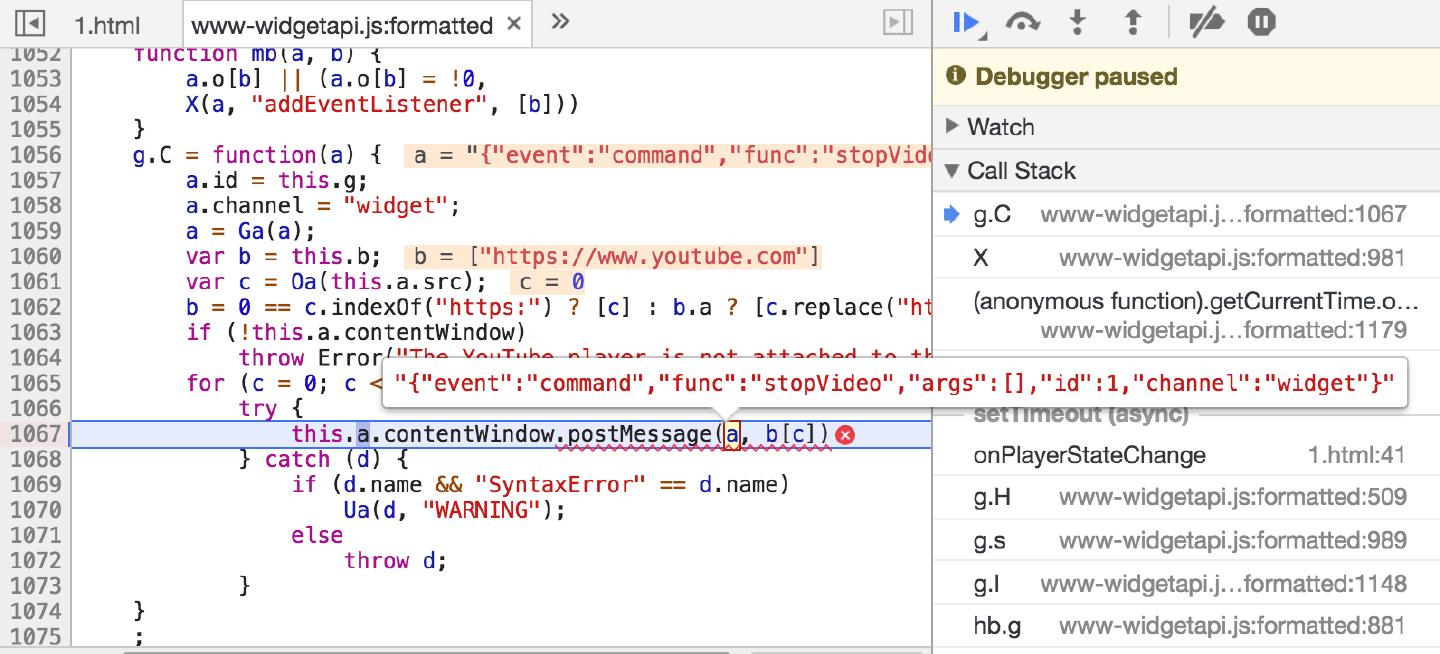The width and height of the screenshot is (1440, 654).
Task: Select the onPlayerStateChange stack frame
Action: point(1089,456)
